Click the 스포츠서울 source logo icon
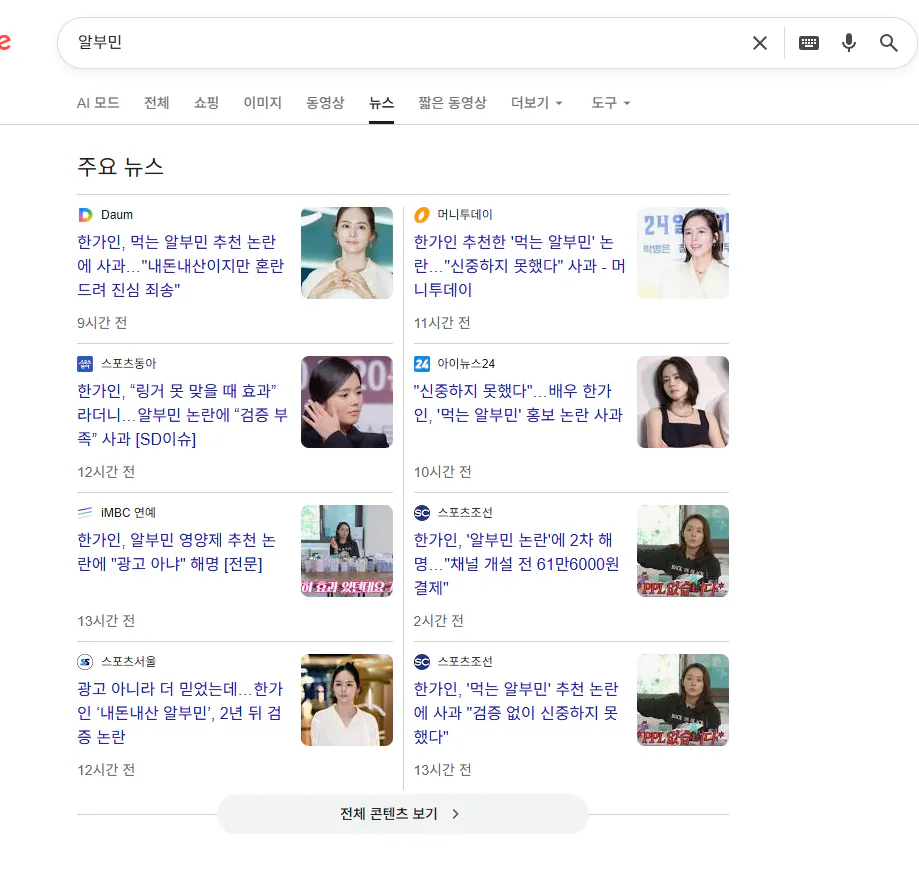Viewport: 919px width, 874px height. [x=86, y=662]
